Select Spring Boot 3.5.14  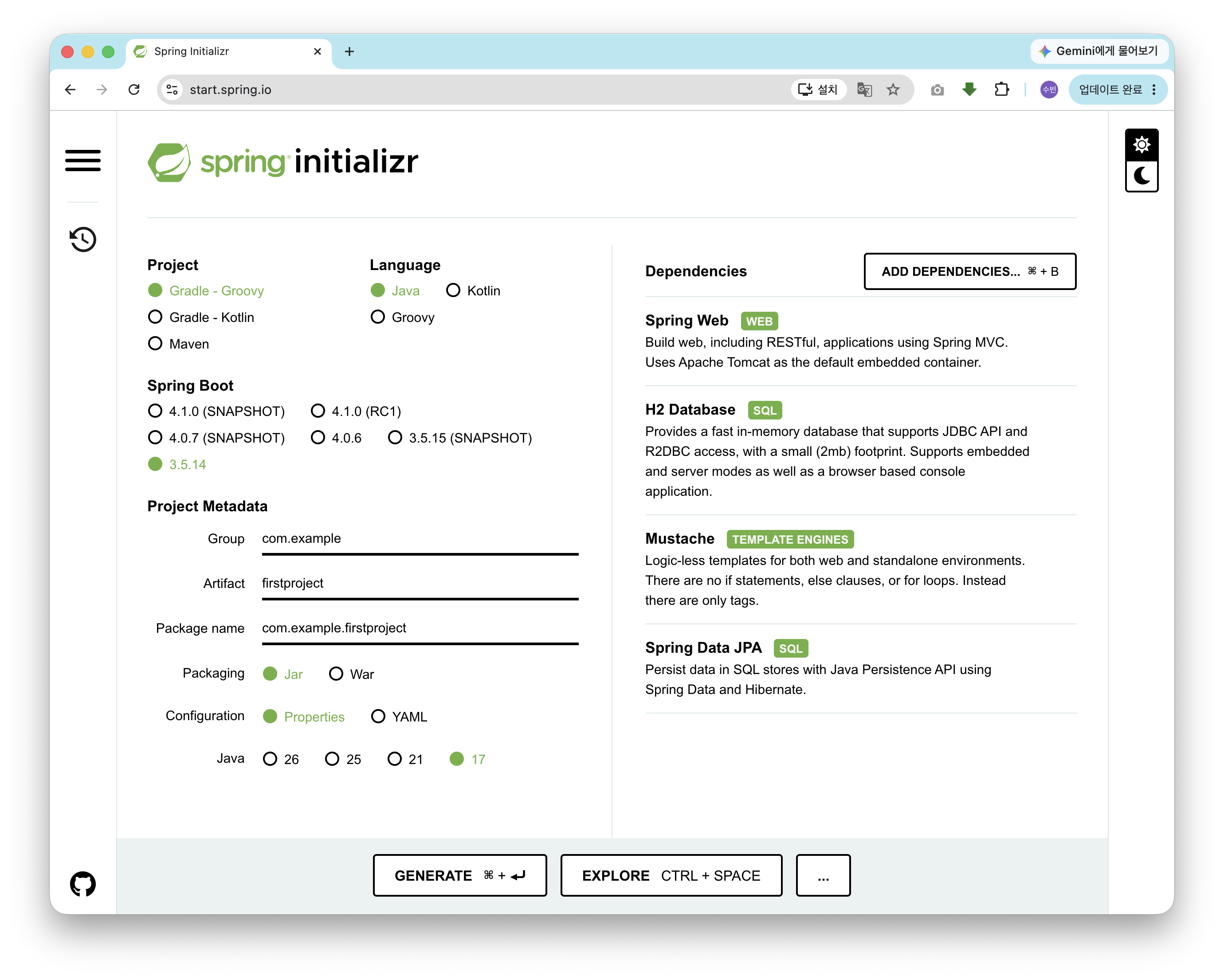tap(177, 464)
